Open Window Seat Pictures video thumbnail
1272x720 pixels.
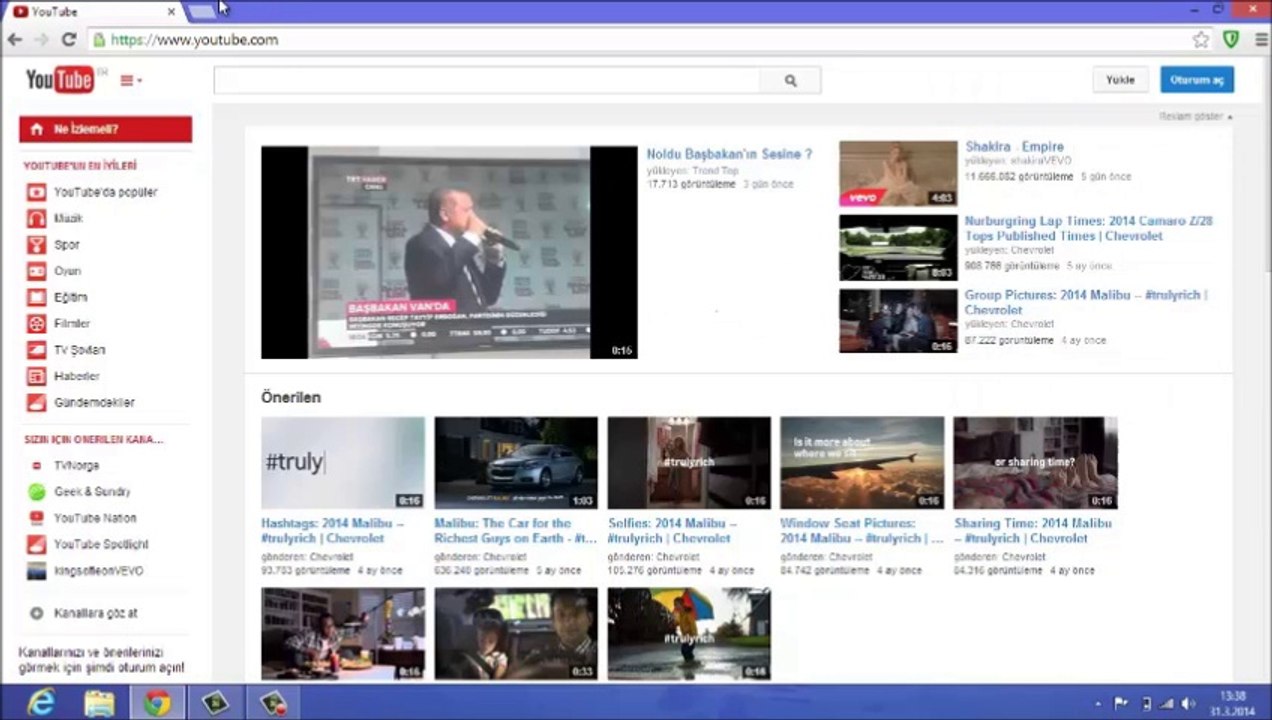tap(862, 463)
